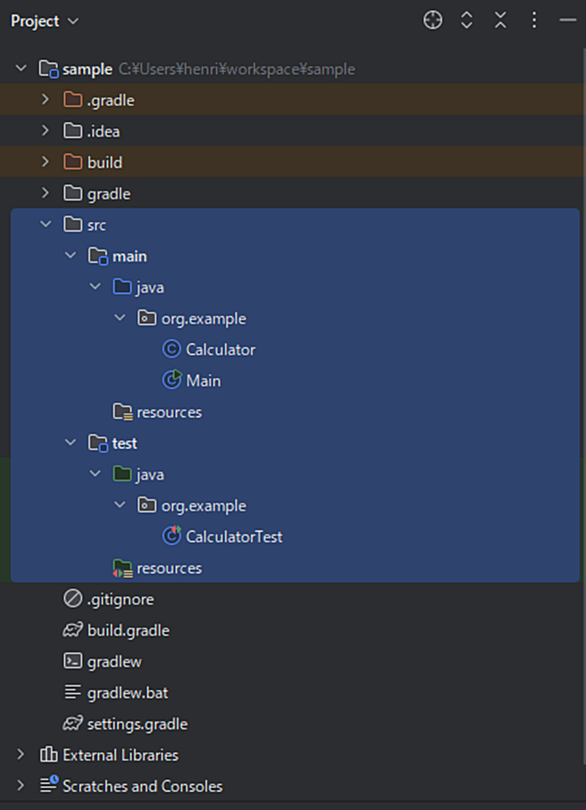Select the .gitignore file
Image resolution: width=586 pixels, height=810 pixels.
pyautogui.click(x=109, y=599)
